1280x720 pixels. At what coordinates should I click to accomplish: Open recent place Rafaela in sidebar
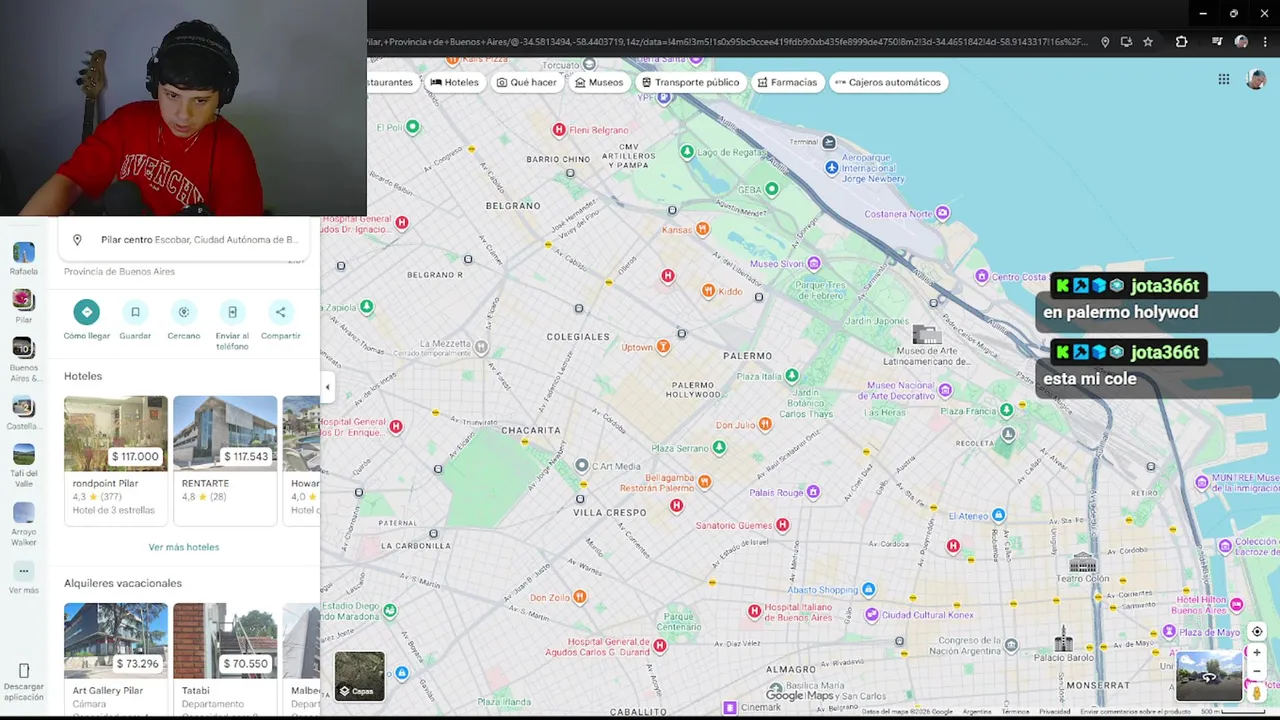pyautogui.click(x=24, y=258)
